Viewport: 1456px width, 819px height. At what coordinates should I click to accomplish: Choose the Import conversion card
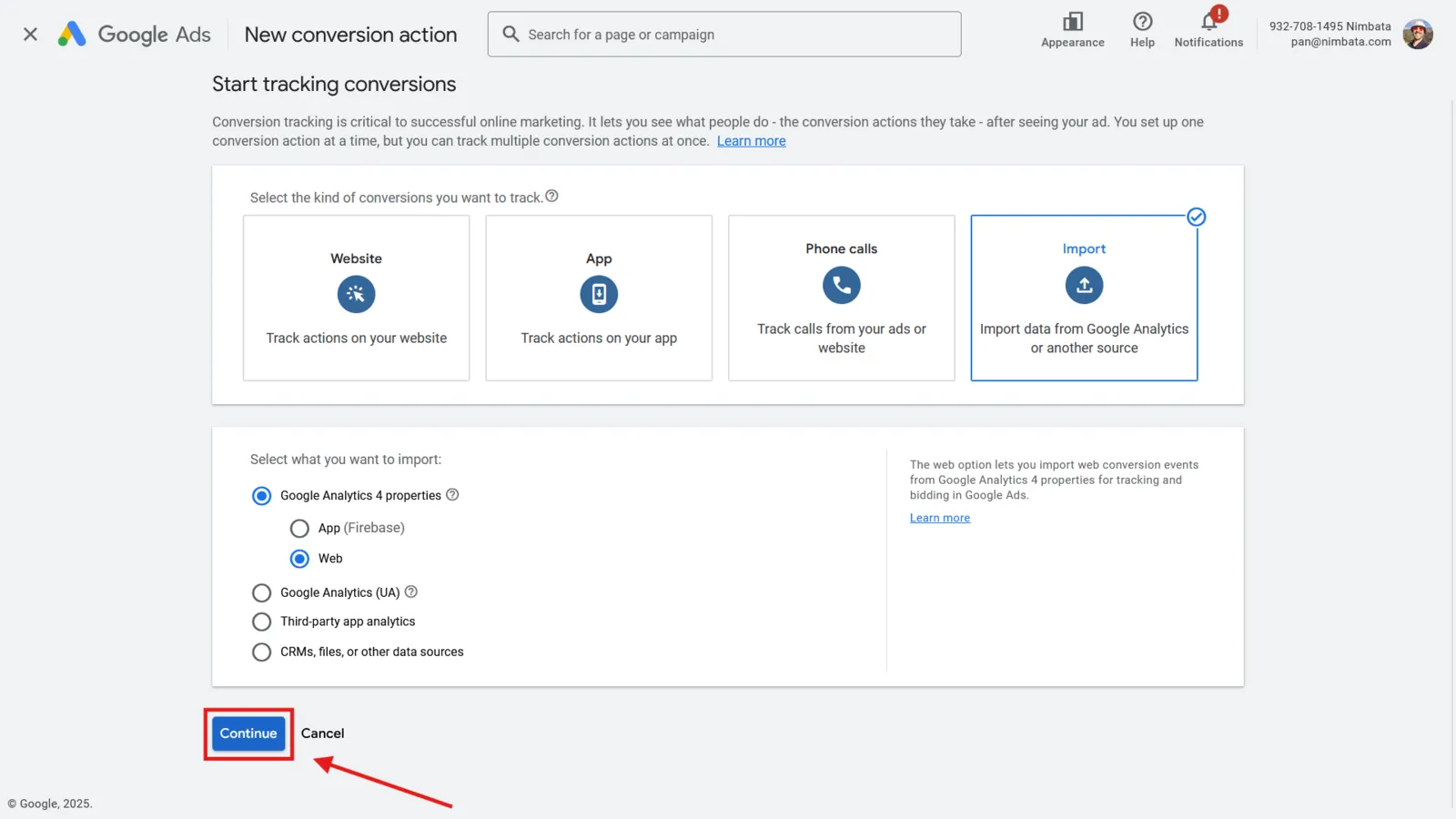coord(1084,298)
